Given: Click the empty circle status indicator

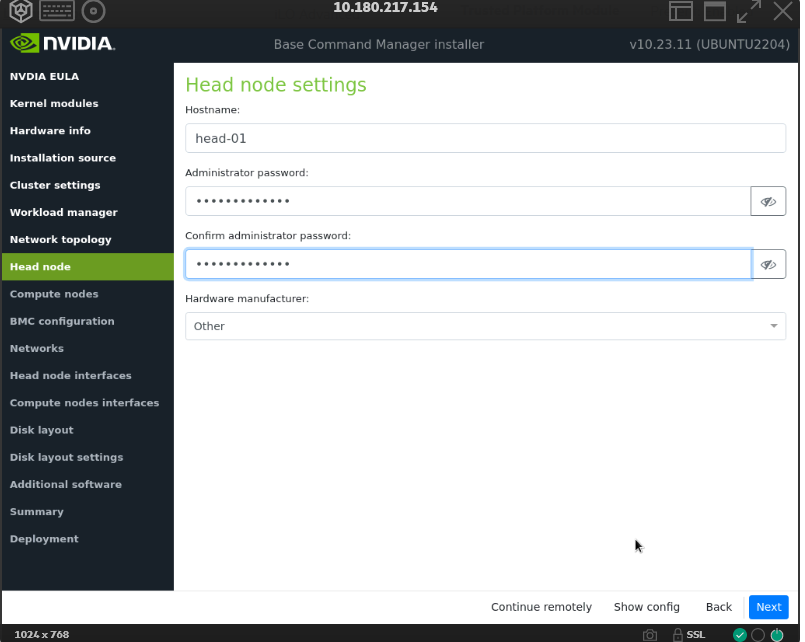Looking at the screenshot, I should pyautogui.click(x=758, y=634).
